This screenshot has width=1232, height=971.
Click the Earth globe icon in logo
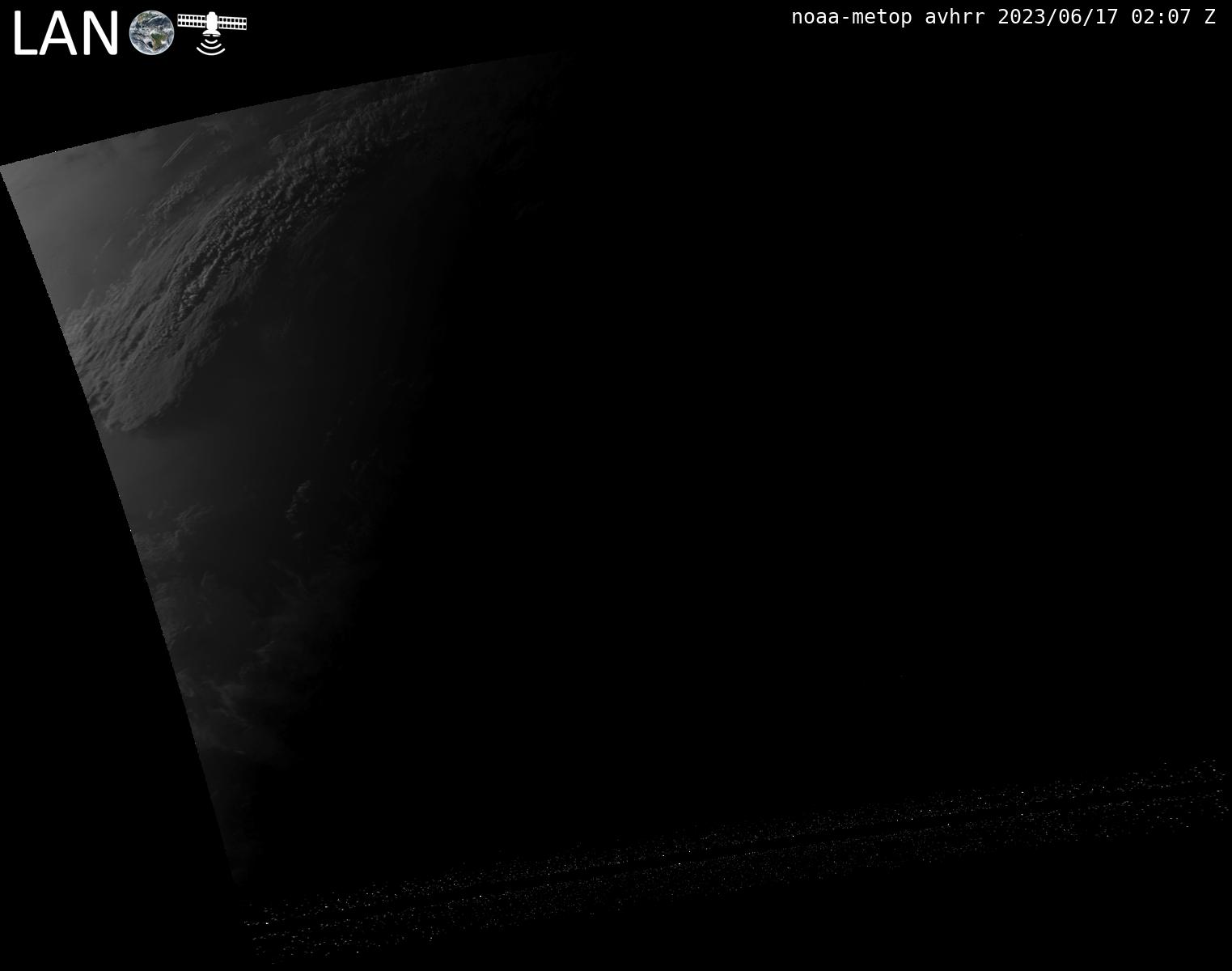152,33
